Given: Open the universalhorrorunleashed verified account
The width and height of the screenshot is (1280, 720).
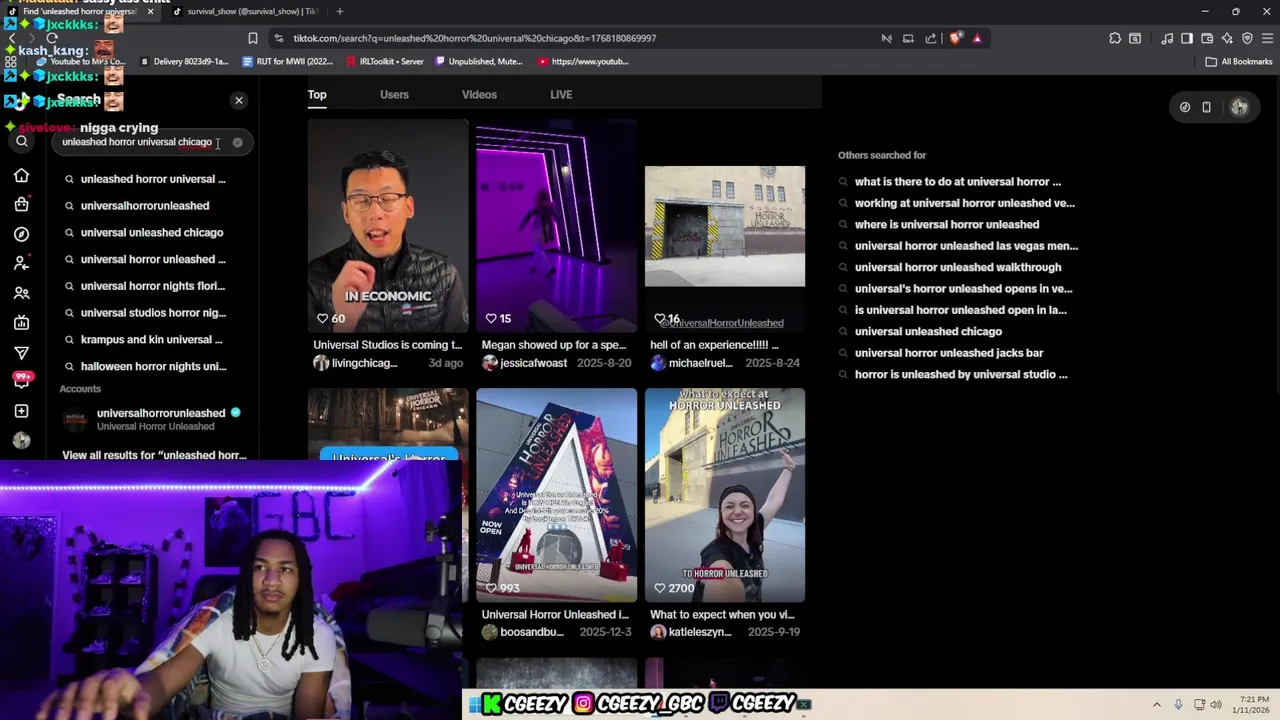Looking at the screenshot, I should click(152, 419).
